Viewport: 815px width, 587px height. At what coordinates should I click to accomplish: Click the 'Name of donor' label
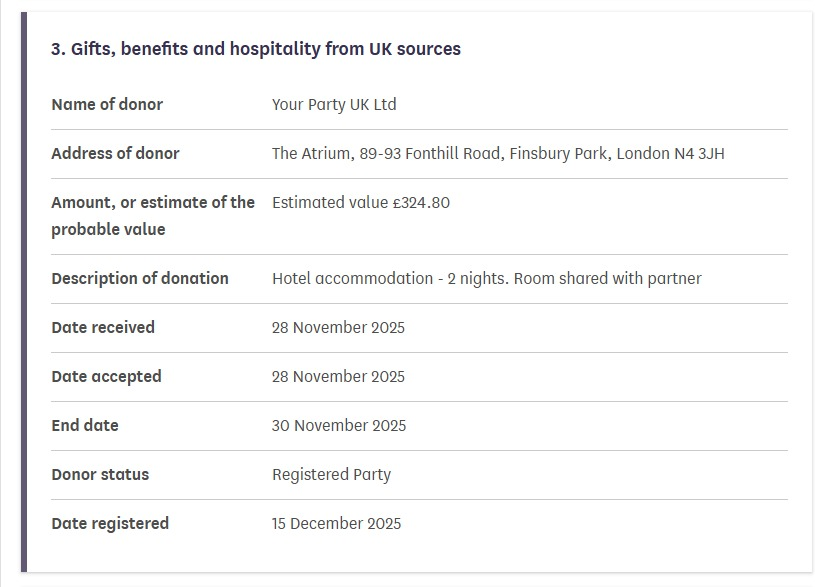coord(107,104)
